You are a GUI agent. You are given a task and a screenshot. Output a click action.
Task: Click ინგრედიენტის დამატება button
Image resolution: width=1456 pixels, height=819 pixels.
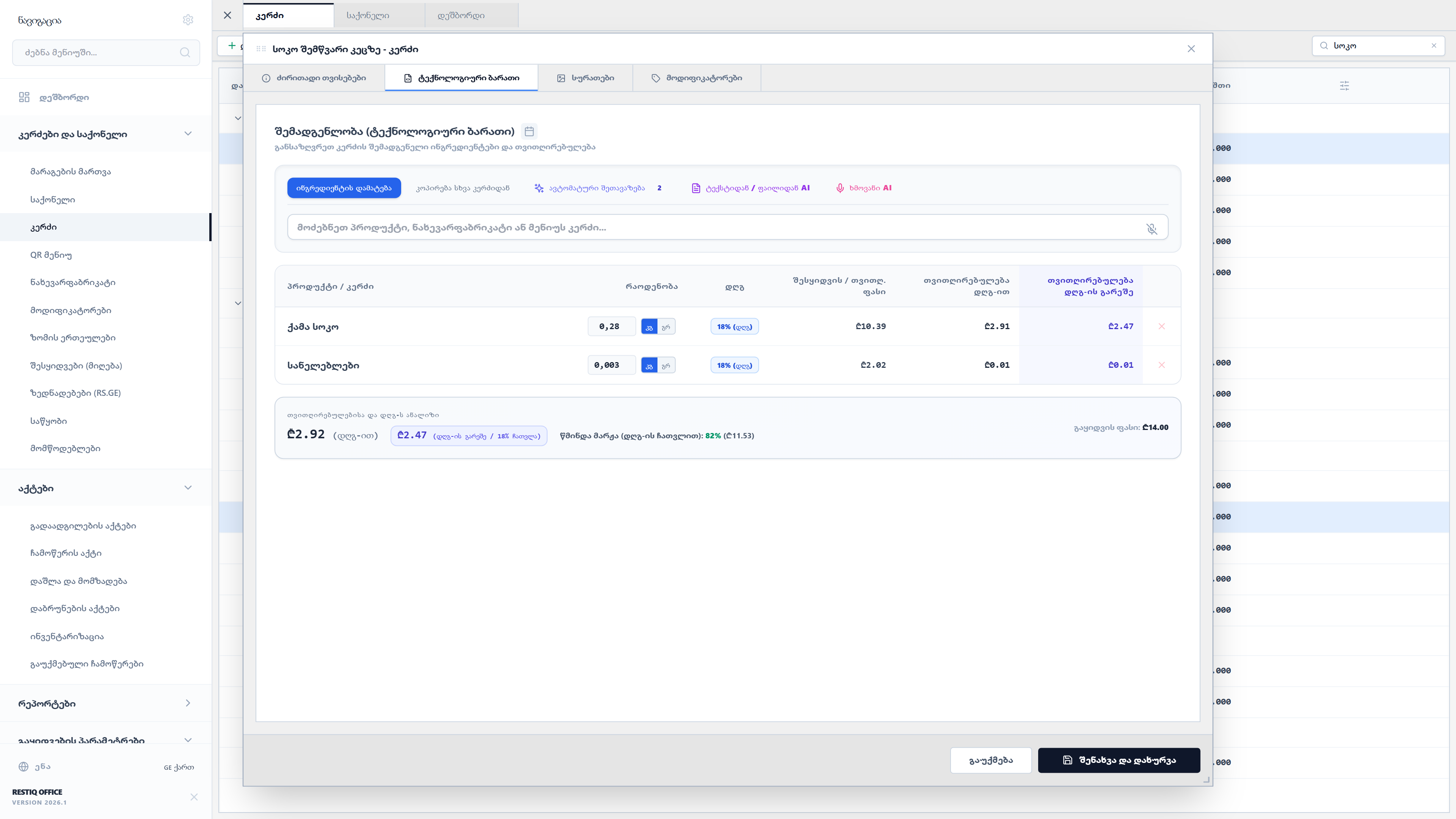344,188
